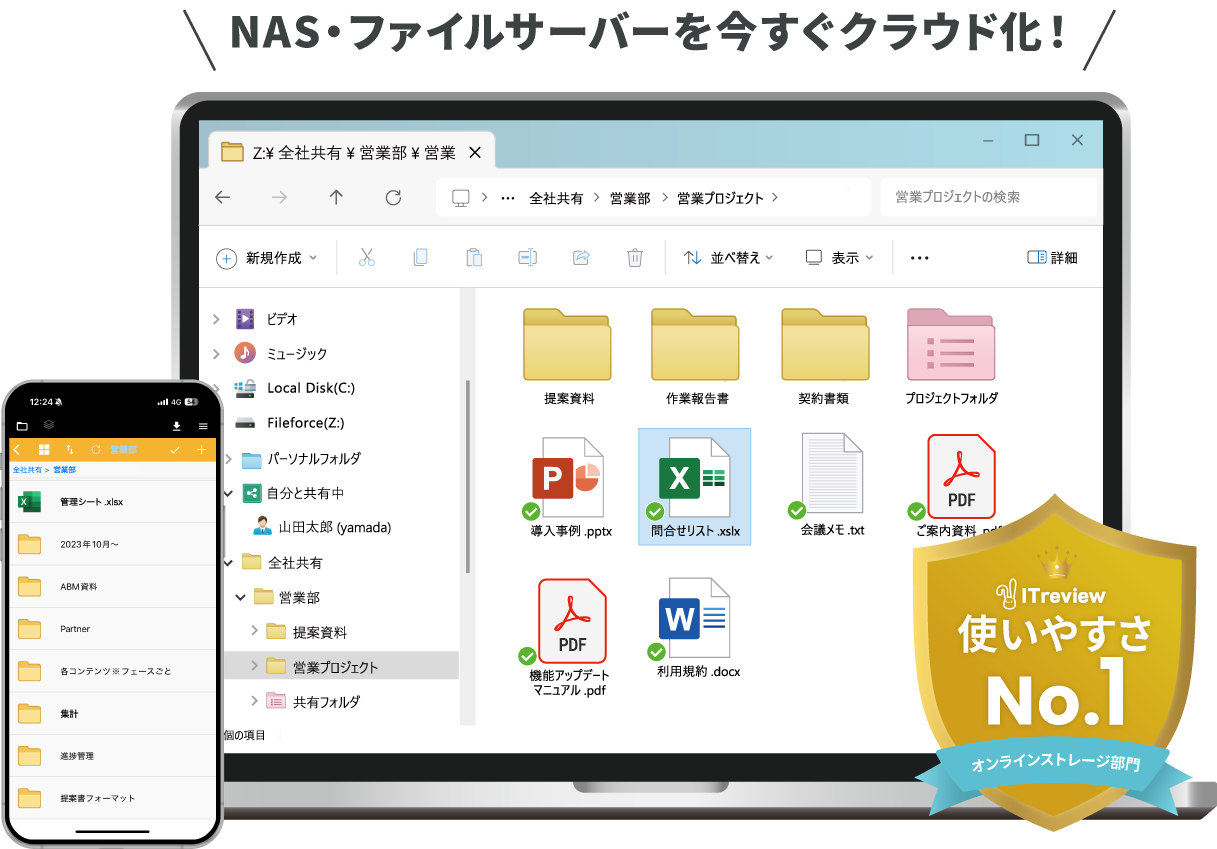Image resolution: width=1217 pixels, height=849 pixels.
Task: Go up one folder with up arrow
Action: [x=336, y=198]
